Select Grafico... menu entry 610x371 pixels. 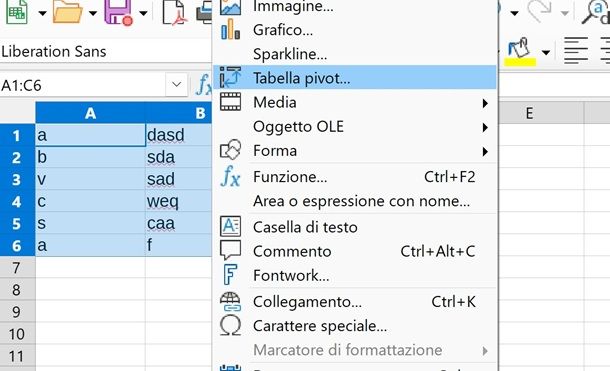[355, 30]
